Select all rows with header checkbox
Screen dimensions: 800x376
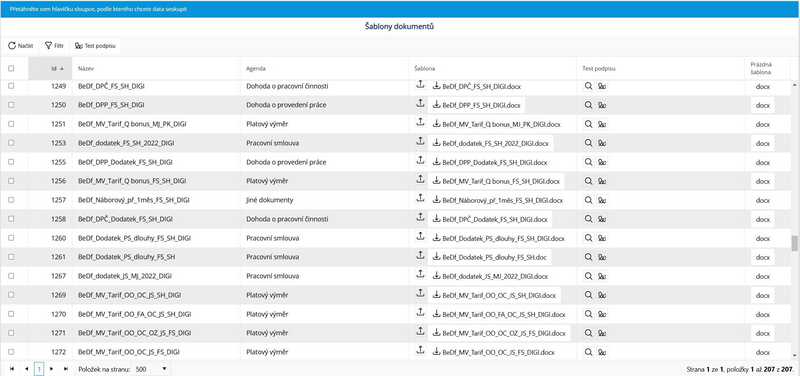click(x=11, y=68)
